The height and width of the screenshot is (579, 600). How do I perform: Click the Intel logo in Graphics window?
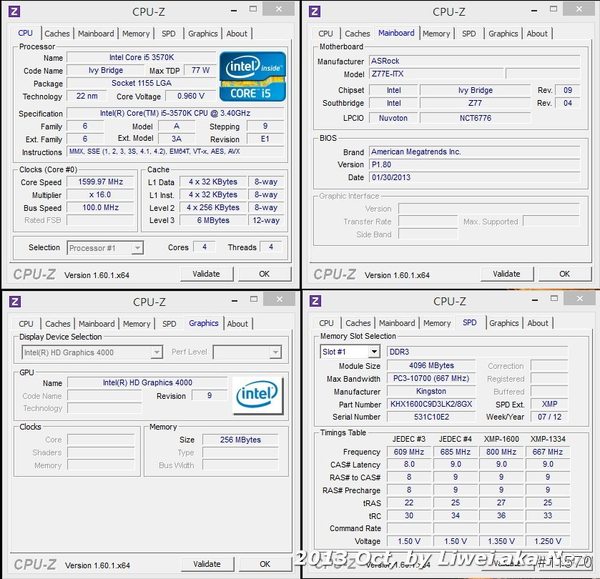tap(258, 395)
